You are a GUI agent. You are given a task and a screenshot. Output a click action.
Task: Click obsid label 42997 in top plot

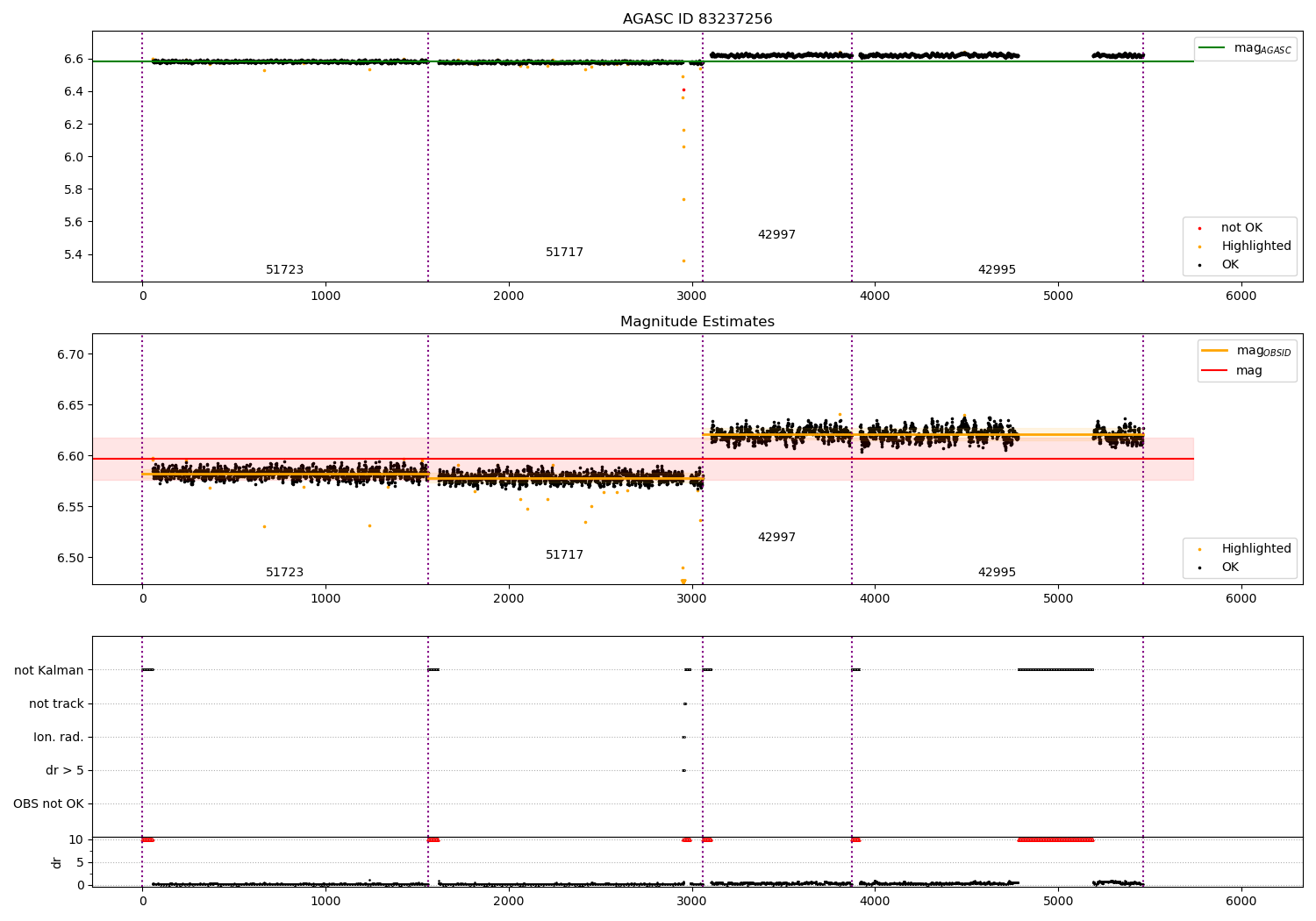point(776,235)
